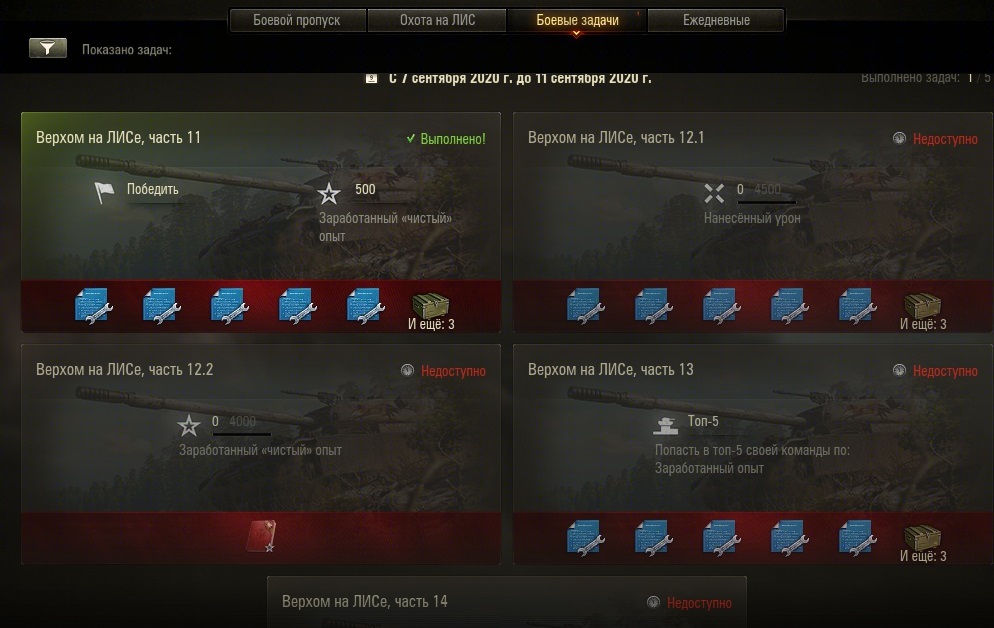Click the crate reward icon in часть 11
Image resolution: width=994 pixels, height=628 pixels.
pyautogui.click(x=430, y=306)
